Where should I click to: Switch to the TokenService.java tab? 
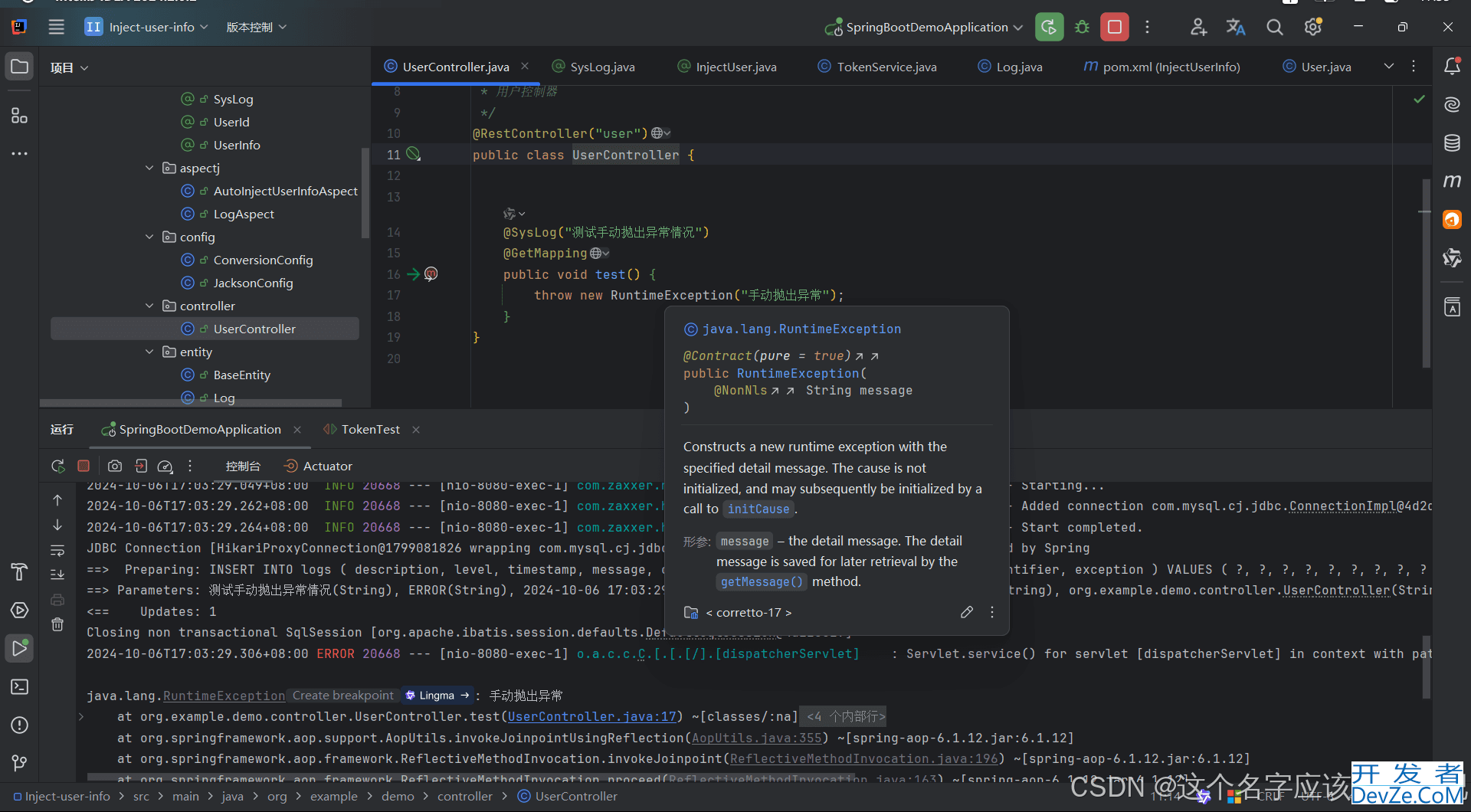(886, 67)
